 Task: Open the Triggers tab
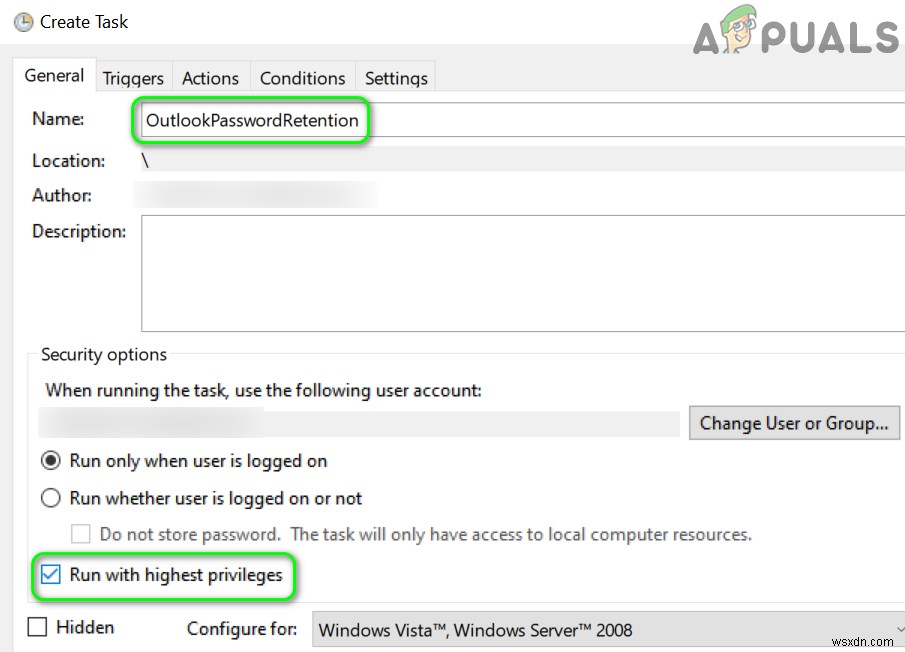click(133, 78)
